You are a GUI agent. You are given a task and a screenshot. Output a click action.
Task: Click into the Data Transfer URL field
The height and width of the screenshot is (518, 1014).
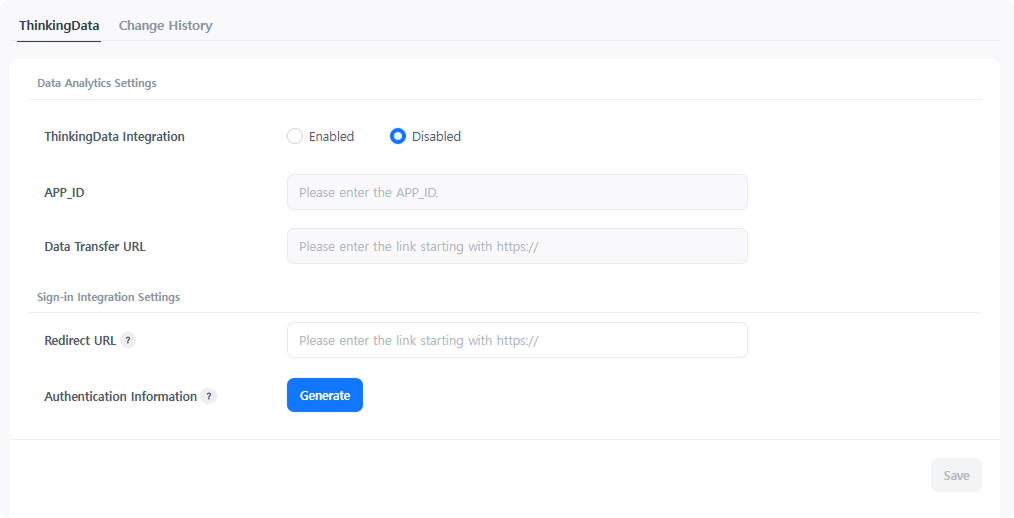coord(517,246)
